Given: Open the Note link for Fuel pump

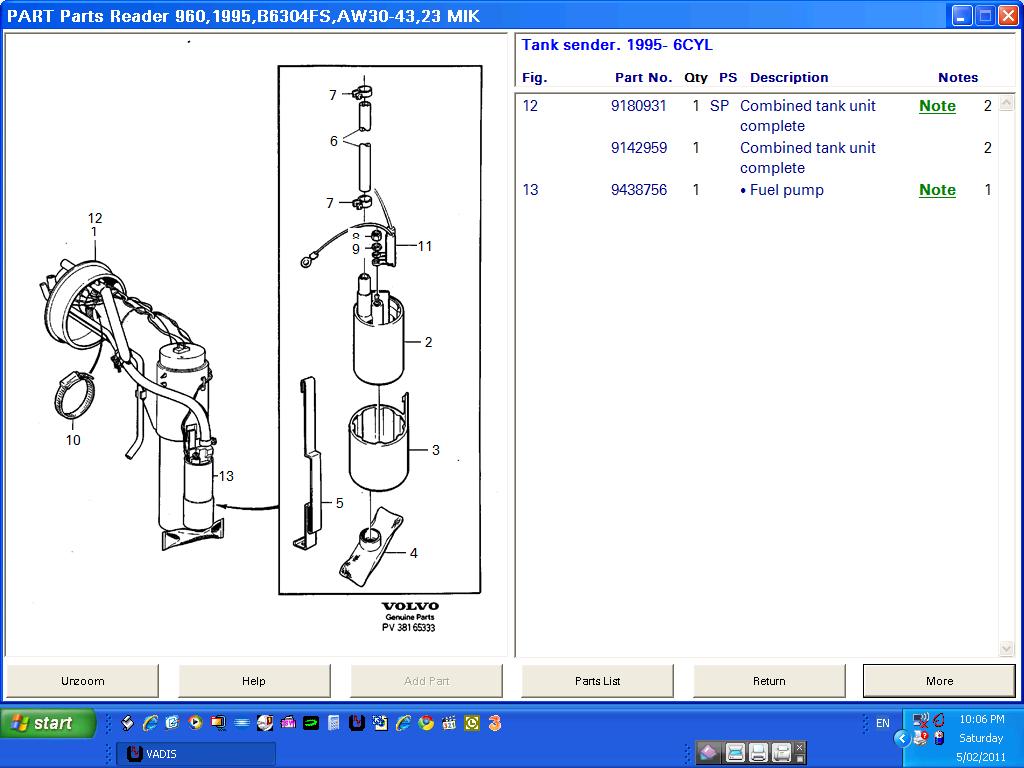Looking at the screenshot, I should [937, 190].
